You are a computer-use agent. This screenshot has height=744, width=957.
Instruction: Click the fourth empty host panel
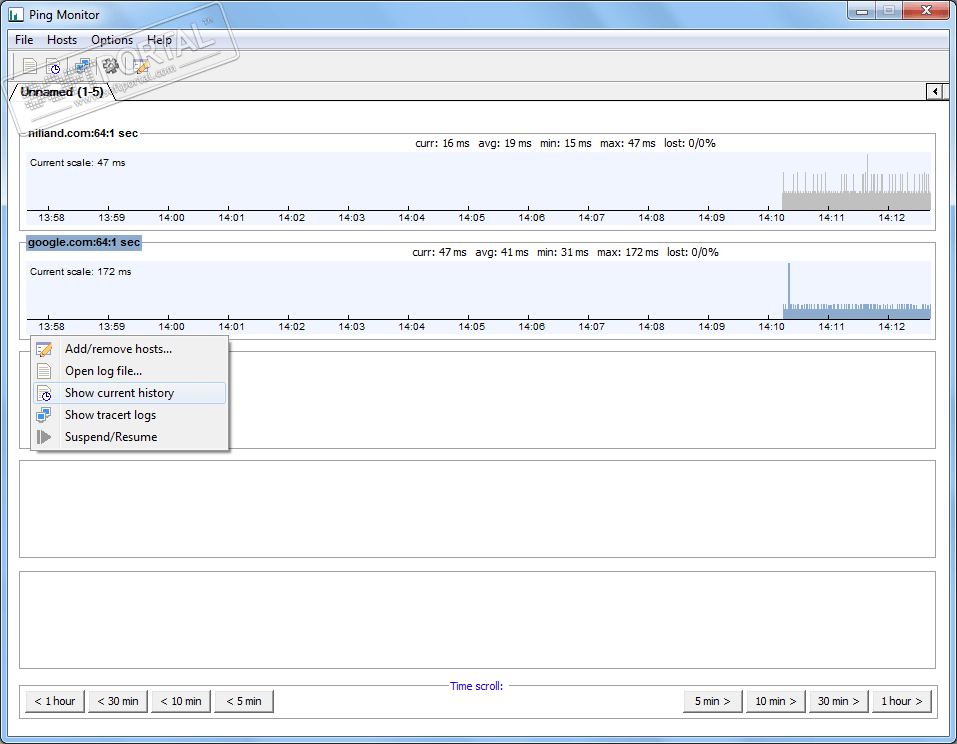click(x=477, y=509)
